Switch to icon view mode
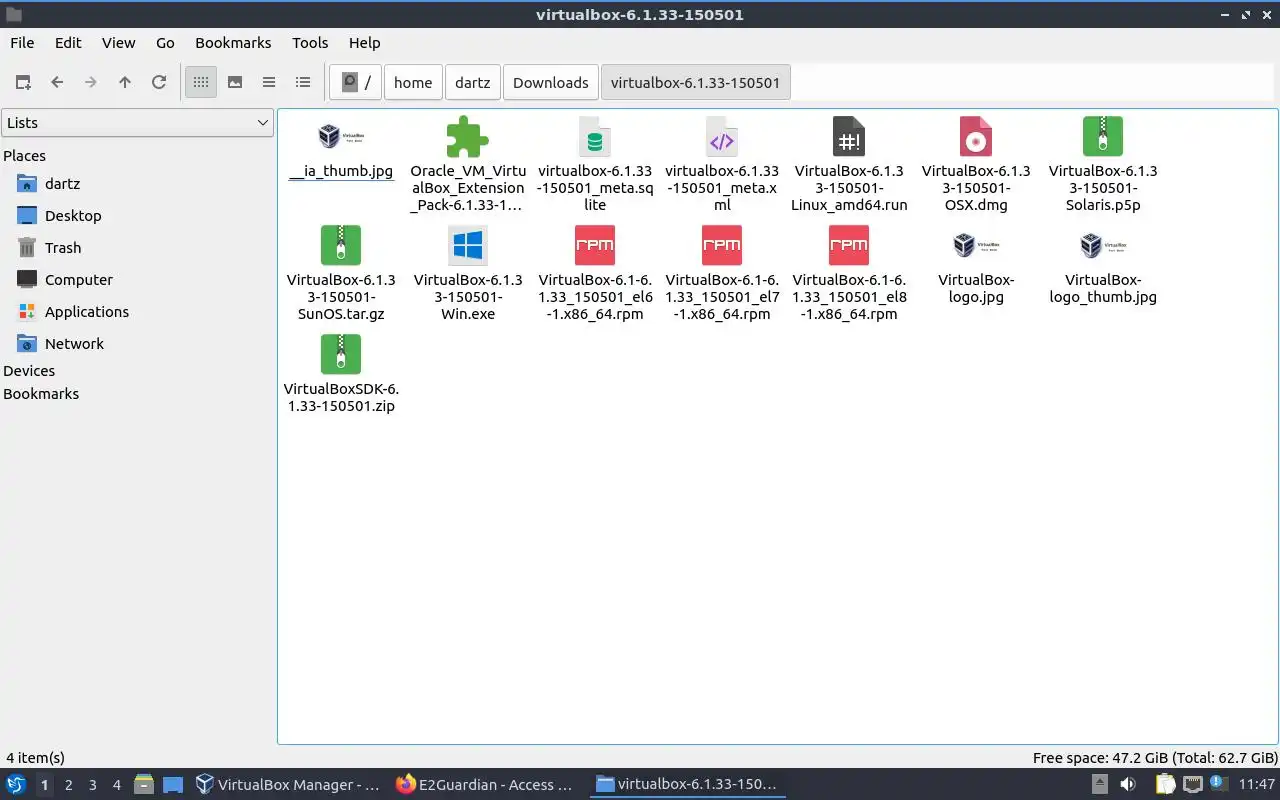Viewport: 1280px width, 800px height. pos(201,82)
